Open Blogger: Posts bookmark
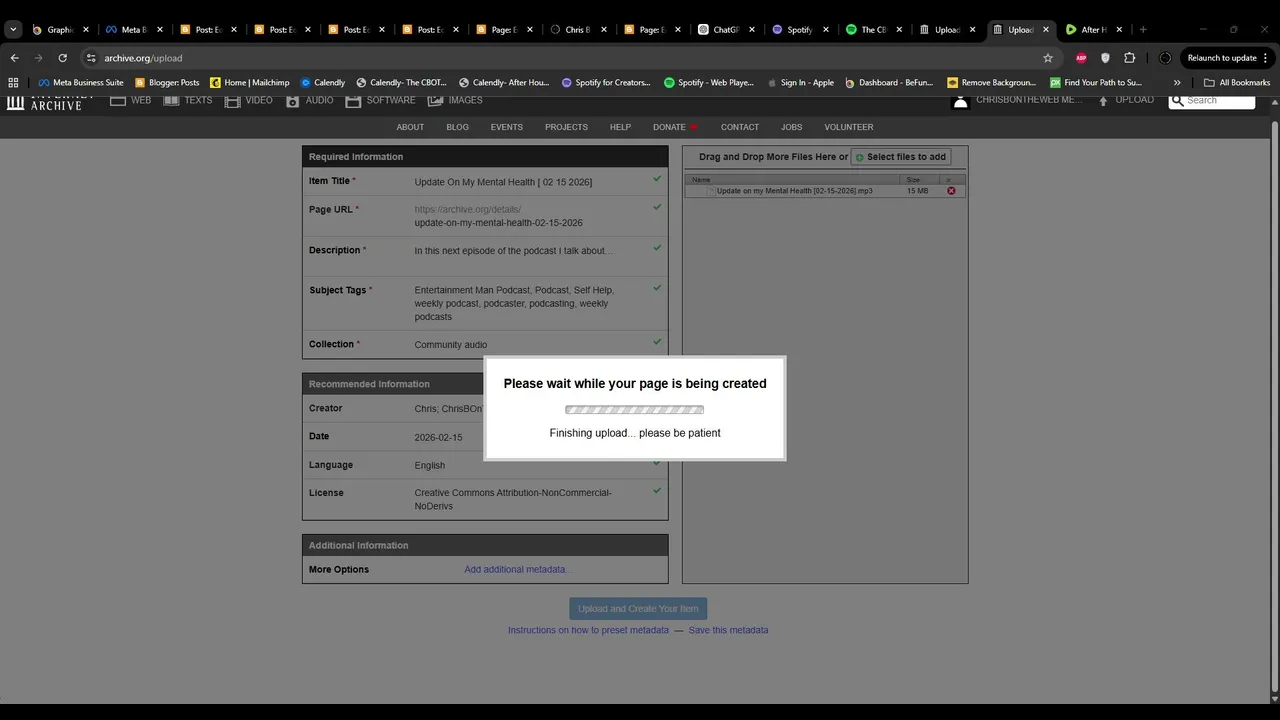Image resolution: width=1280 pixels, height=720 pixels. click(167, 82)
